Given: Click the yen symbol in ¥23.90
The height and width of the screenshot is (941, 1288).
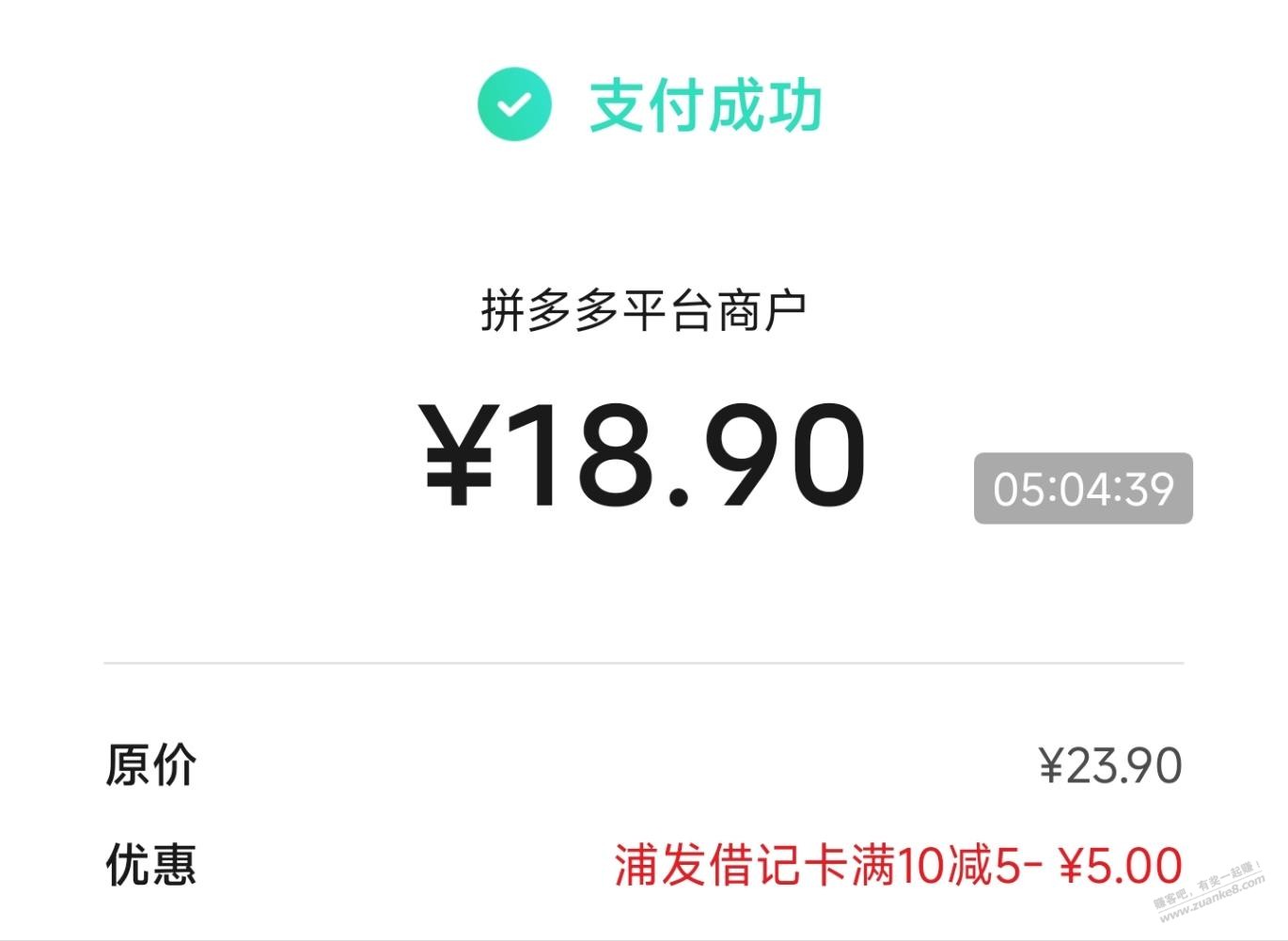Looking at the screenshot, I should [x=1052, y=766].
